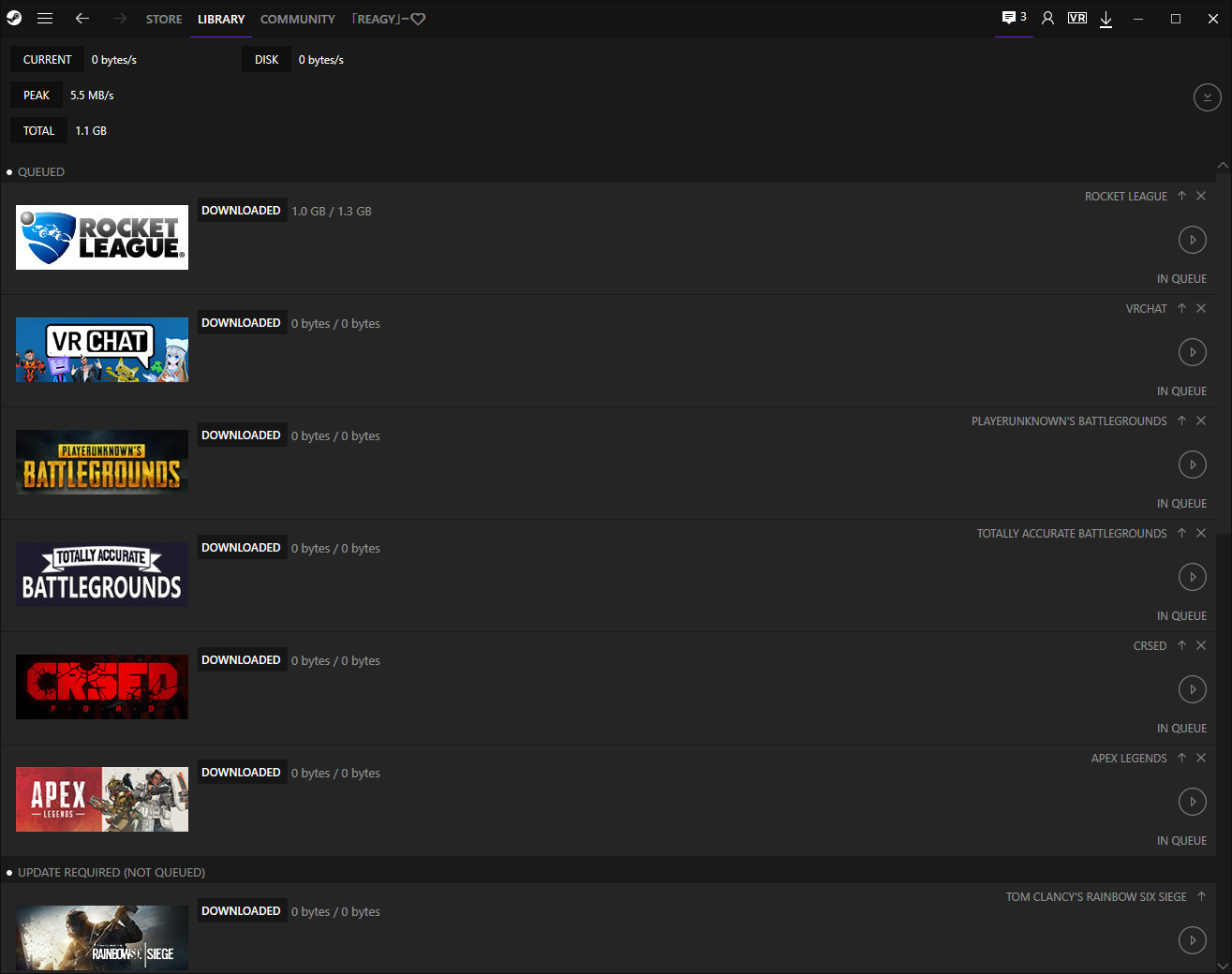Viewport: 1232px width, 974px height.
Task: Go forward with the right arrow
Action: pyautogui.click(x=120, y=18)
